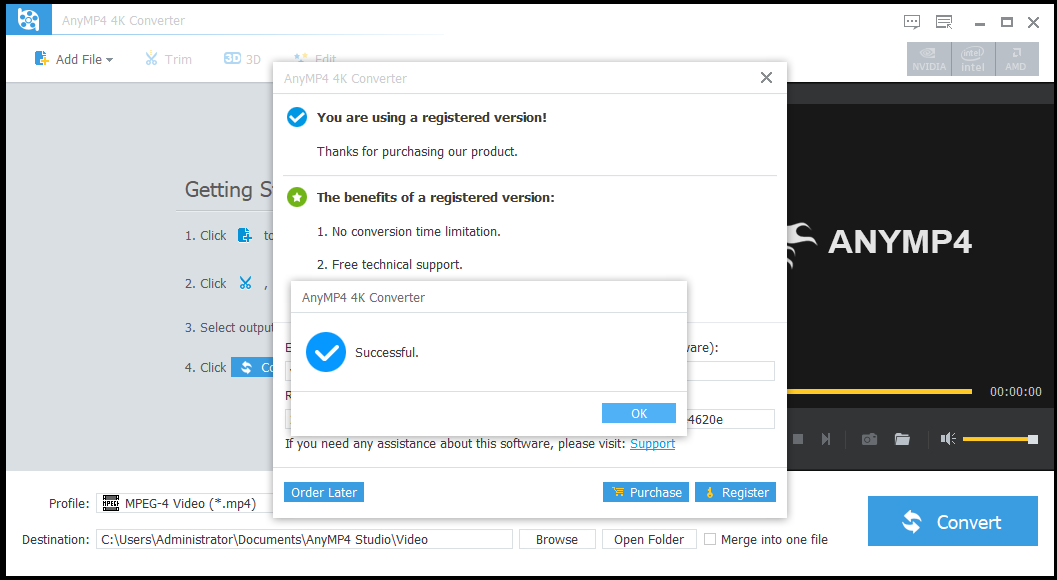Open the 3D settings tool
This screenshot has width=1057, height=580.
pos(243,59)
